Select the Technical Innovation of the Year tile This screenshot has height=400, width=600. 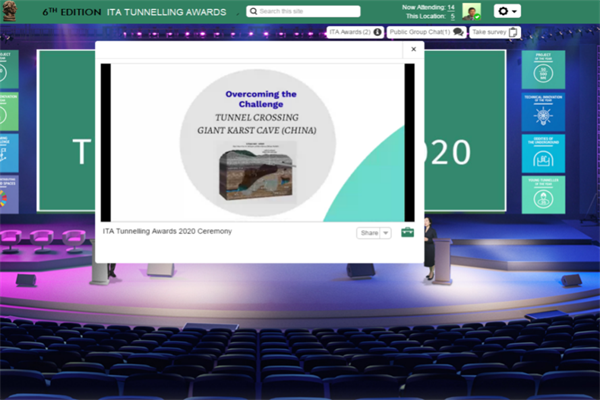pyautogui.click(x=542, y=111)
